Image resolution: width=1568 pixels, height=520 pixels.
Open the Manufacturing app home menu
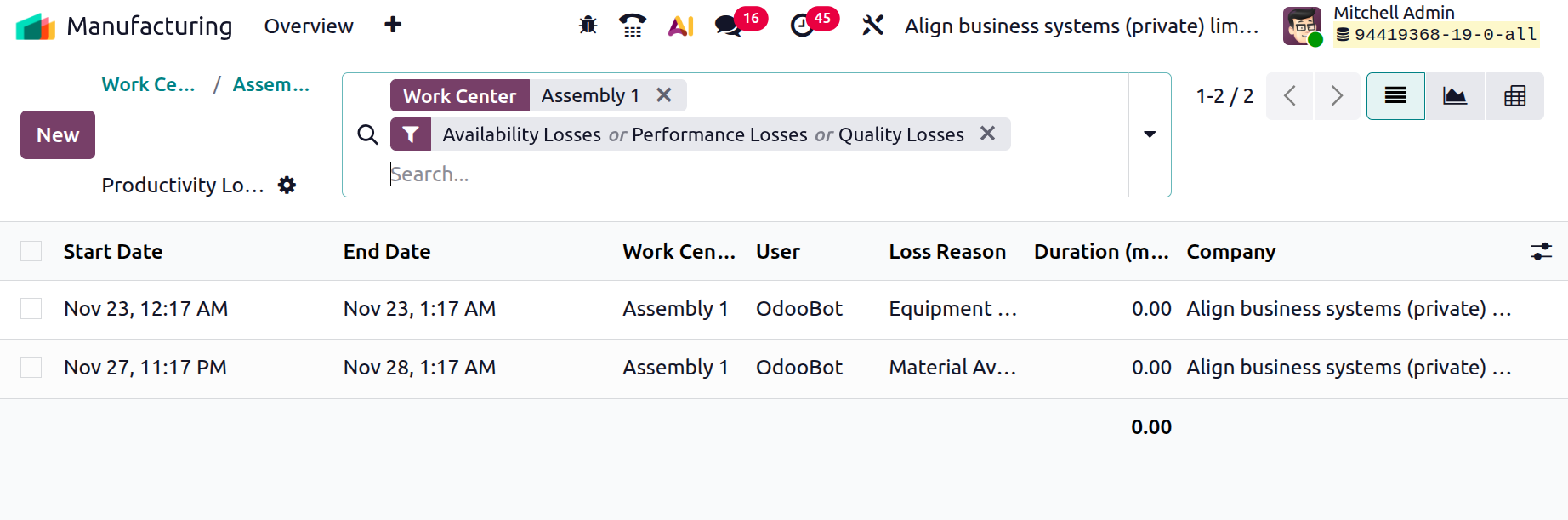coord(35,26)
